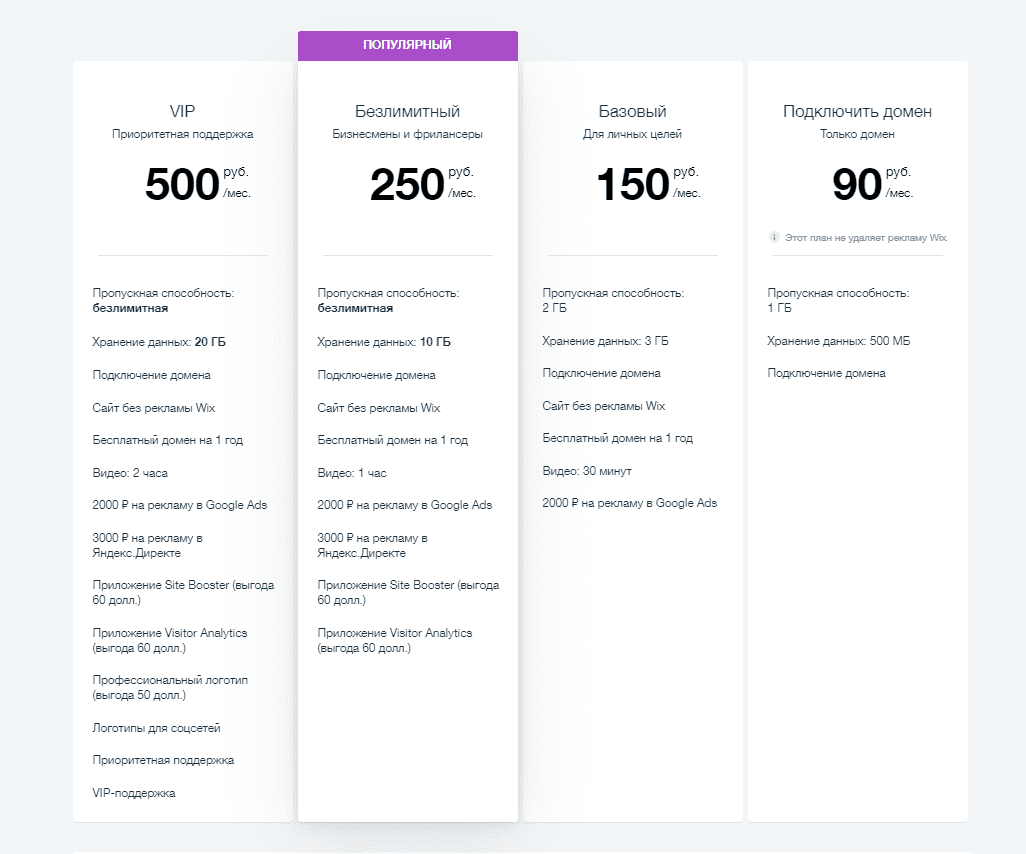Click the 250 руб./мес. price
The image size is (1026, 854).
pos(422,183)
